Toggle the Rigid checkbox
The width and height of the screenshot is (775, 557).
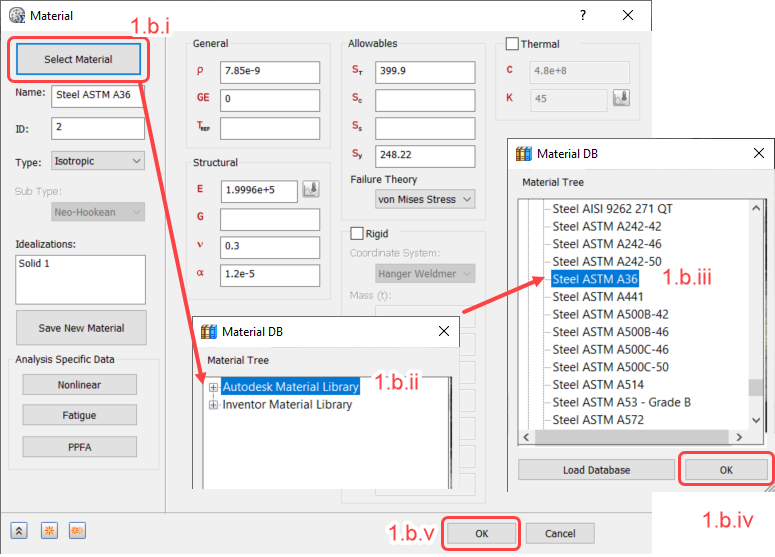(x=356, y=233)
